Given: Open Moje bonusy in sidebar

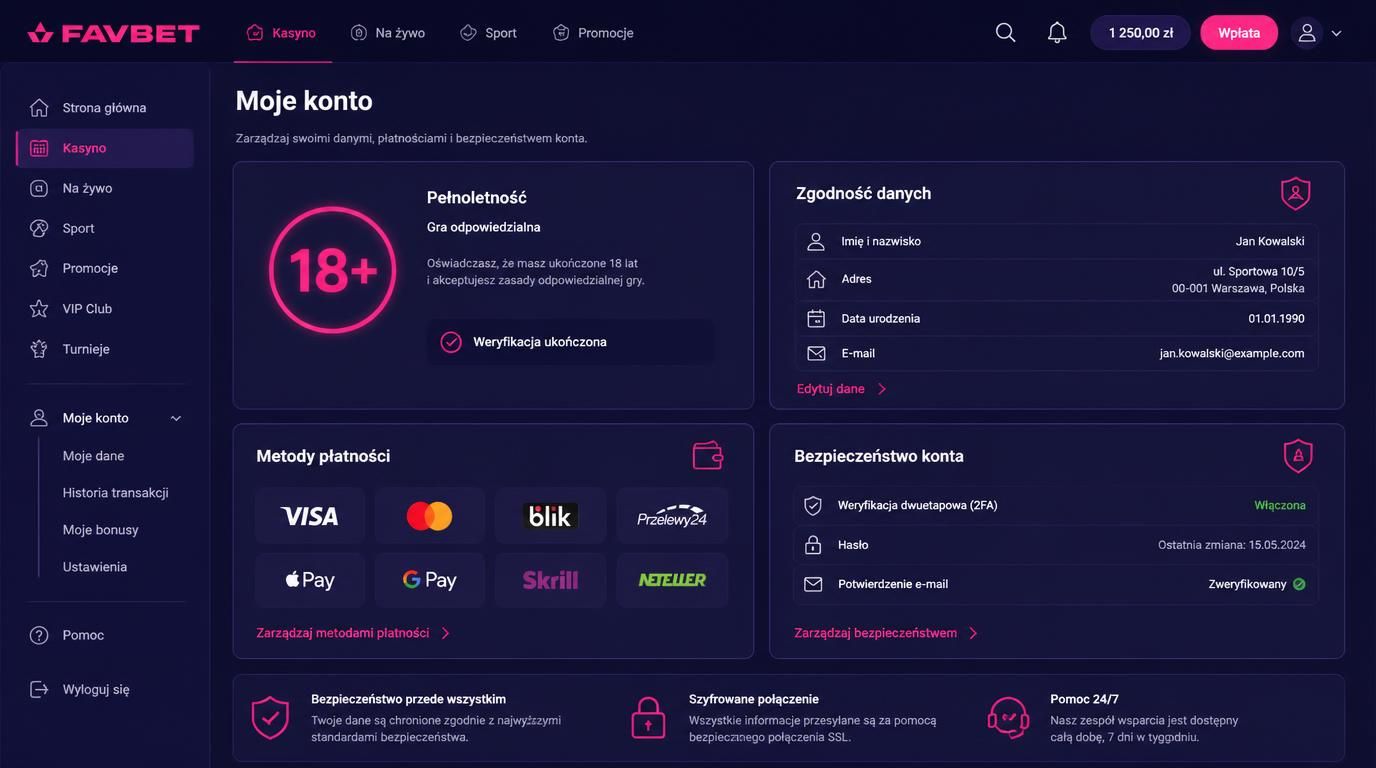Looking at the screenshot, I should coord(101,530).
